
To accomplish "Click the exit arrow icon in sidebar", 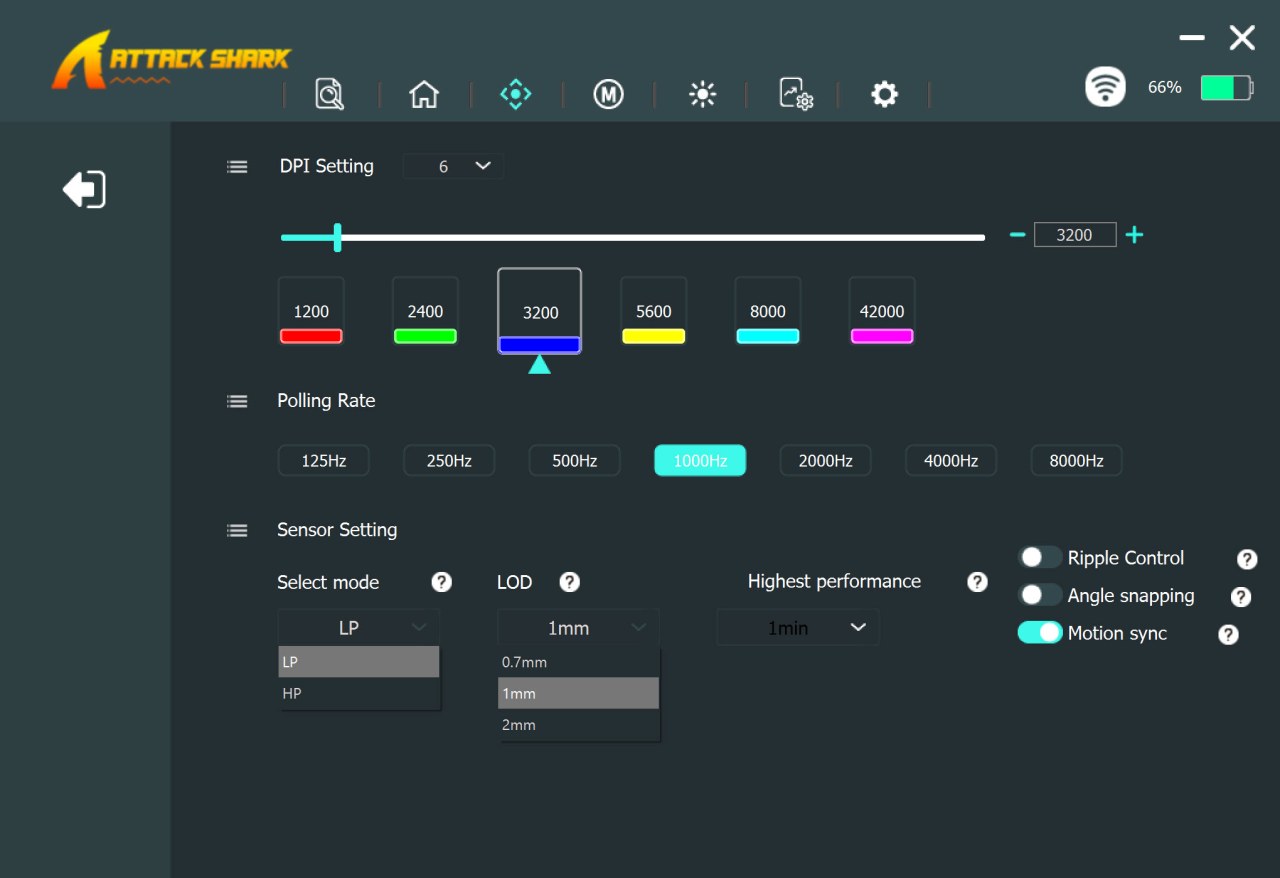I will (84, 189).
